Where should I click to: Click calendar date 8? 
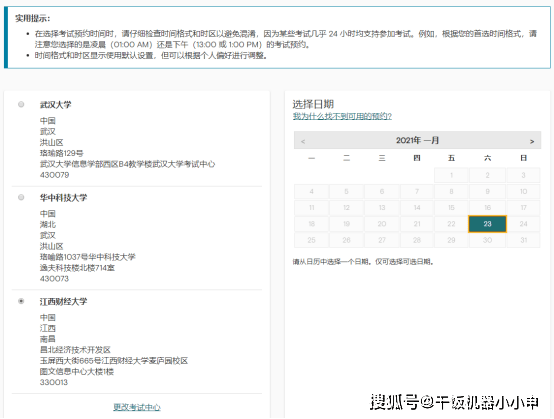[451, 191]
